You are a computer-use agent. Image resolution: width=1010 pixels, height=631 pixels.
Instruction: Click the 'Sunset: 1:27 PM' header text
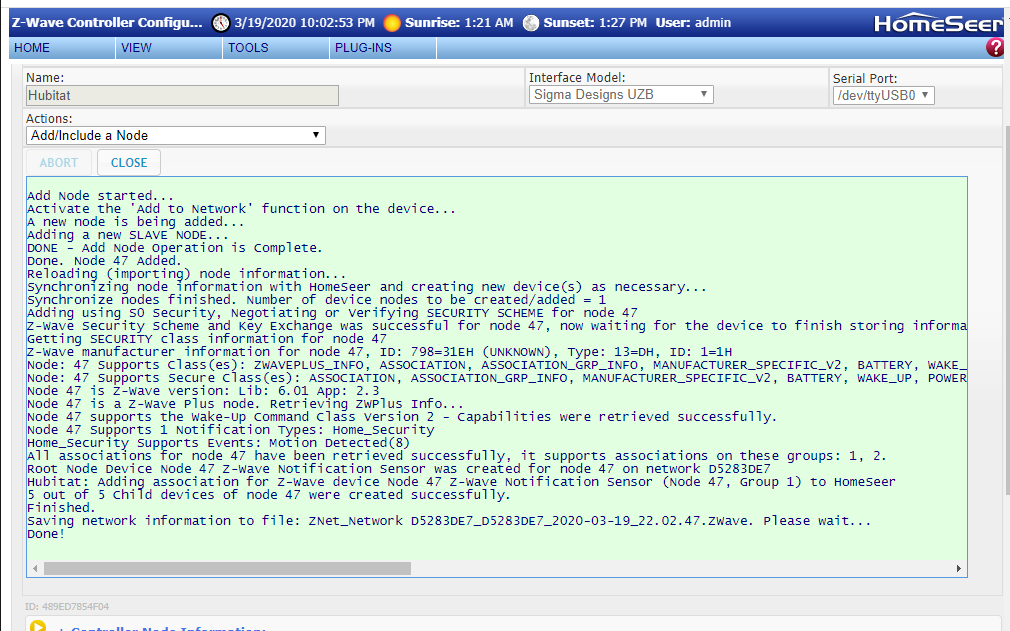(x=595, y=23)
